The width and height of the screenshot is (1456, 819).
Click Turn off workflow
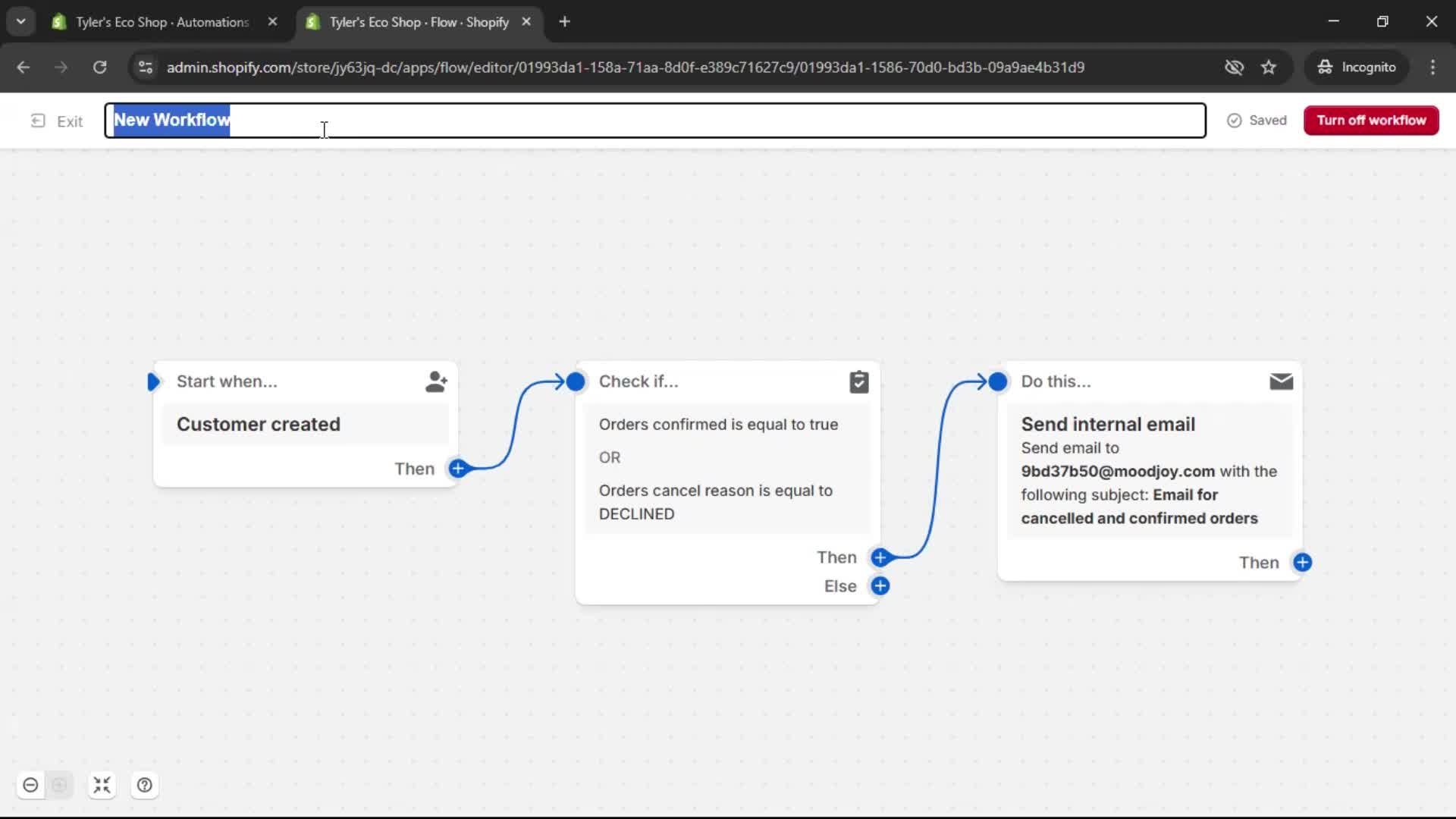point(1370,120)
